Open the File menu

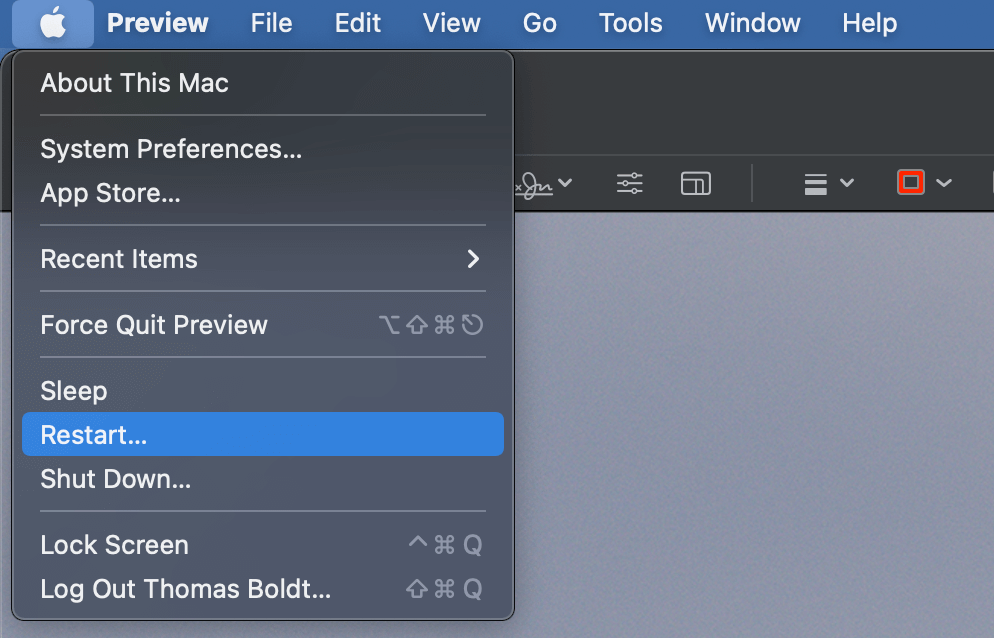[x=271, y=23]
